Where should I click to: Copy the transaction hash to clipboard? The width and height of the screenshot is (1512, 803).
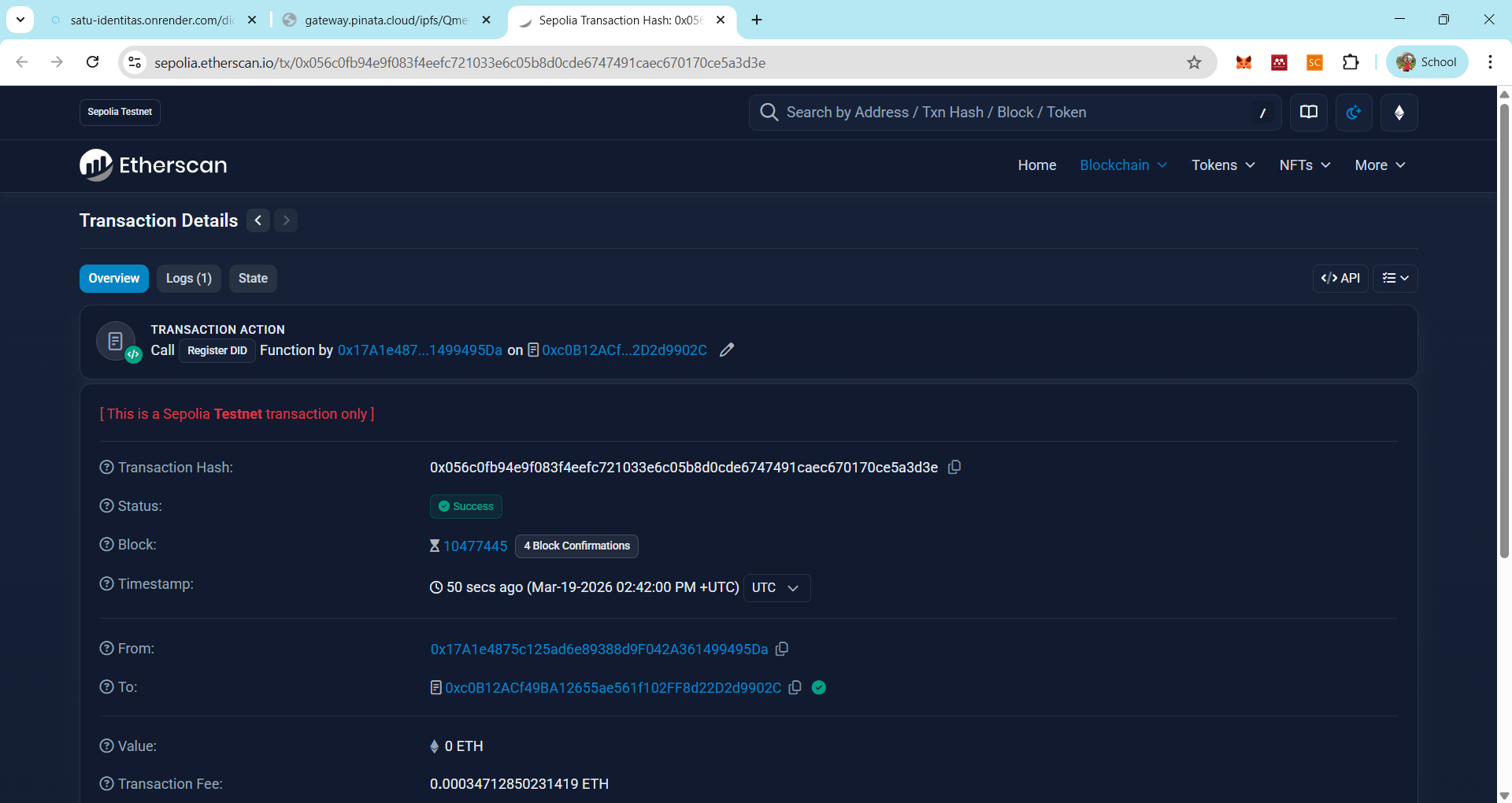[954, 467]
